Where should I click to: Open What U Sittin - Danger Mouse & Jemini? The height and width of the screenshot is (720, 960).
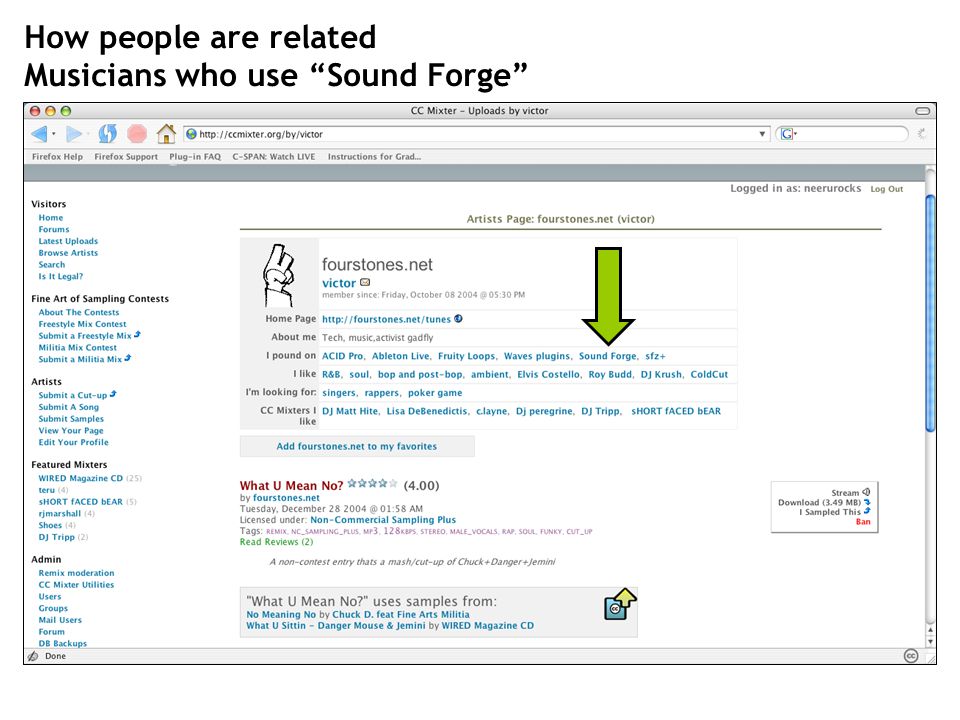[x=336, y=625]
